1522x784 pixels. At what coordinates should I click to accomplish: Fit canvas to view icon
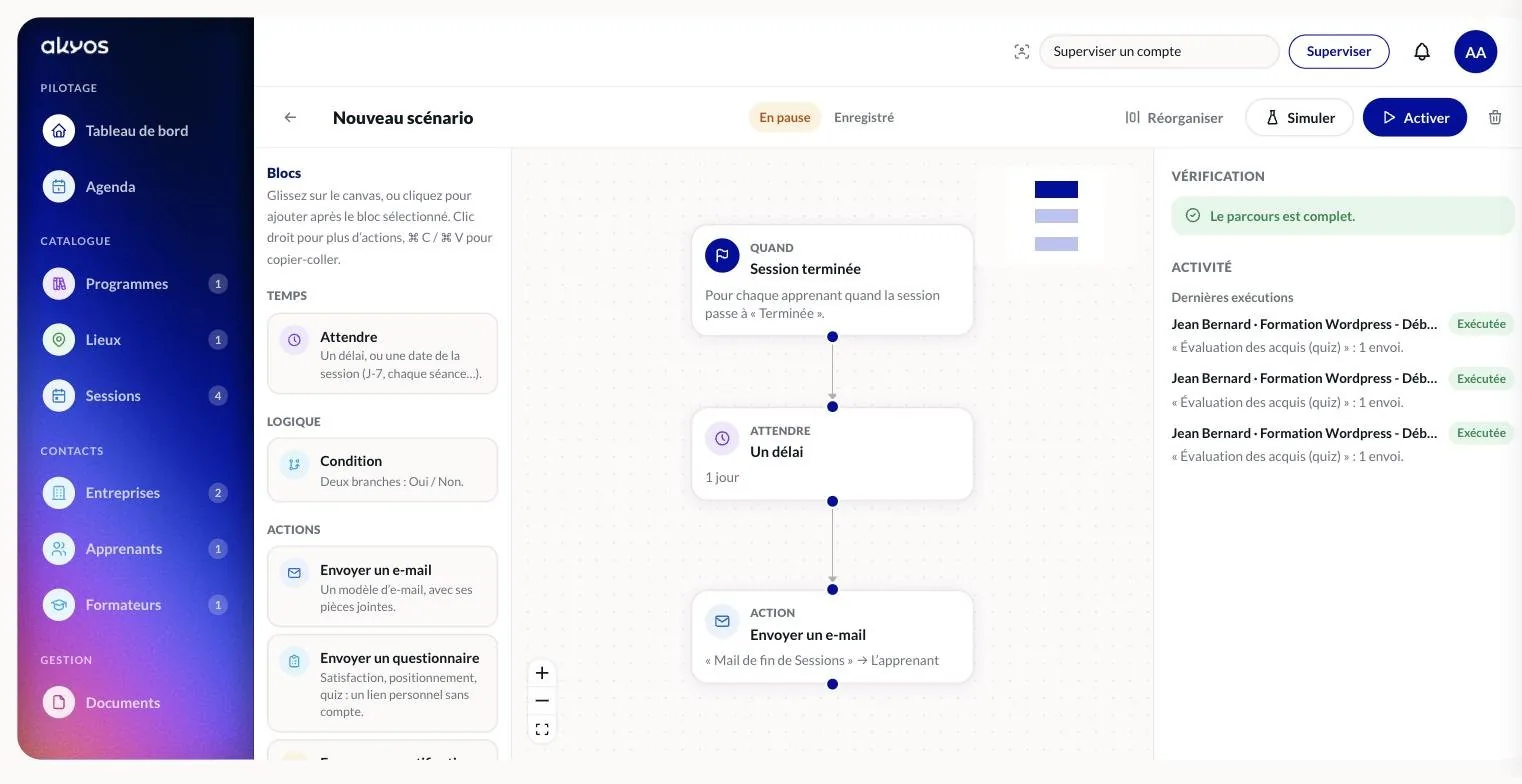tap(542, 729)
